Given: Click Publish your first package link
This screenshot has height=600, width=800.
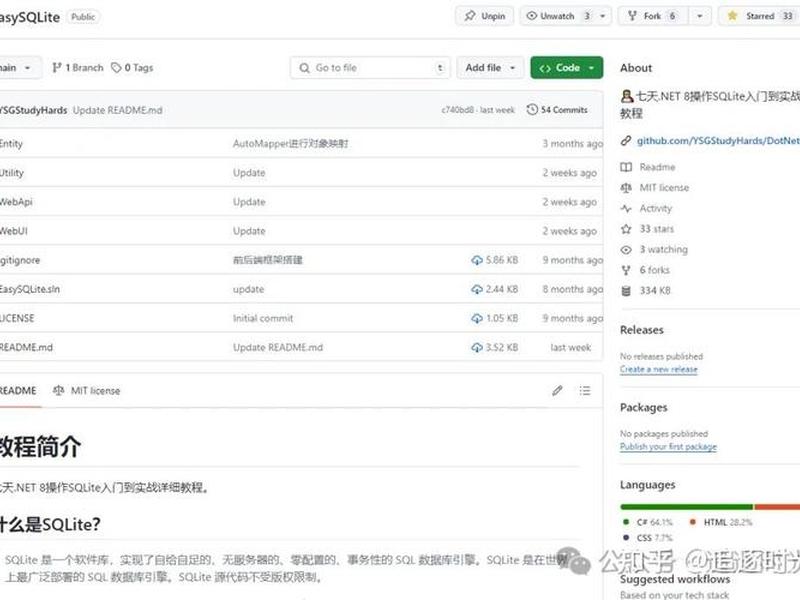Looking at the screenshot, I should (668, 446).
